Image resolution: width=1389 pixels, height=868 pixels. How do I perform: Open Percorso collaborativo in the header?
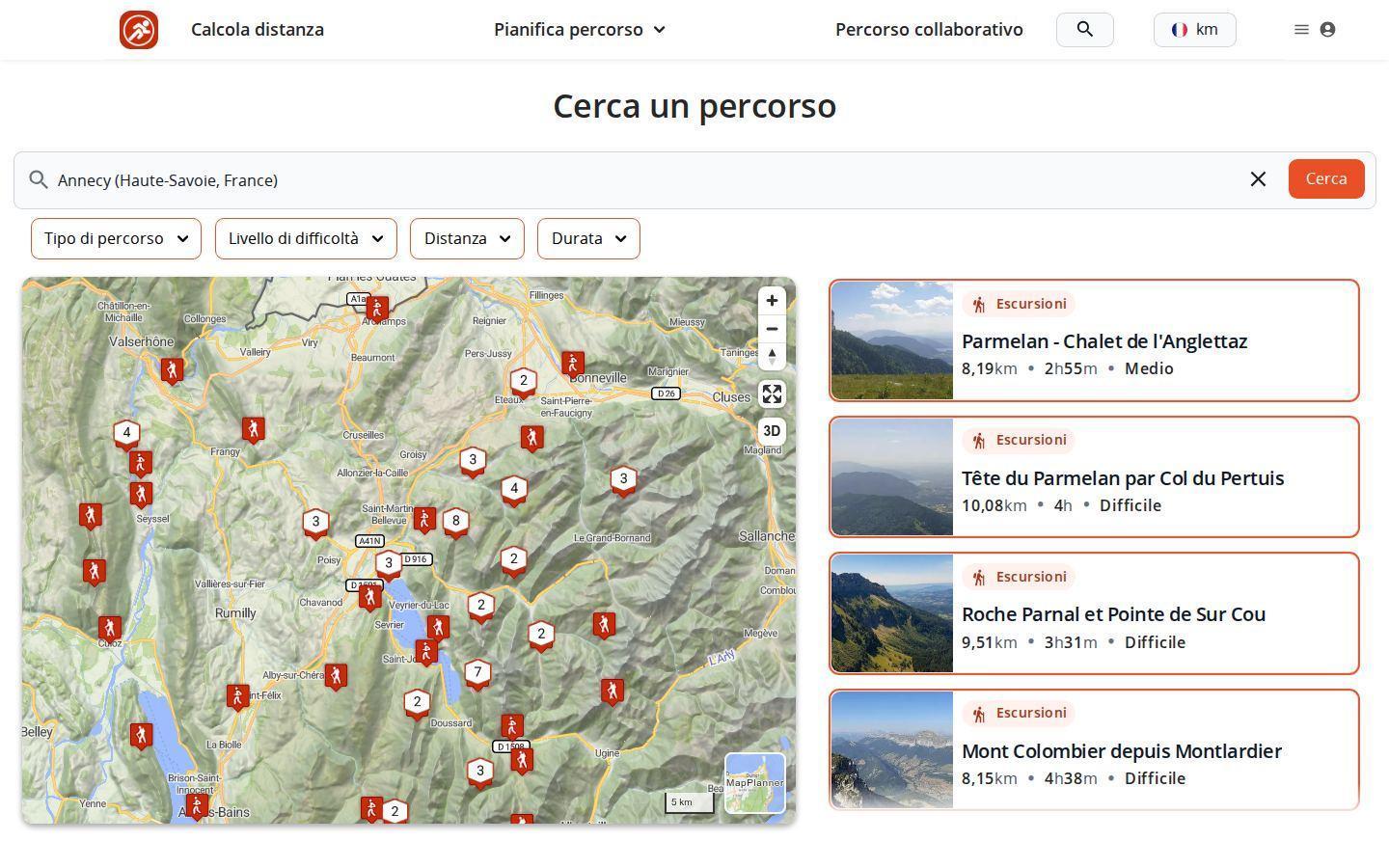[929, 30]
